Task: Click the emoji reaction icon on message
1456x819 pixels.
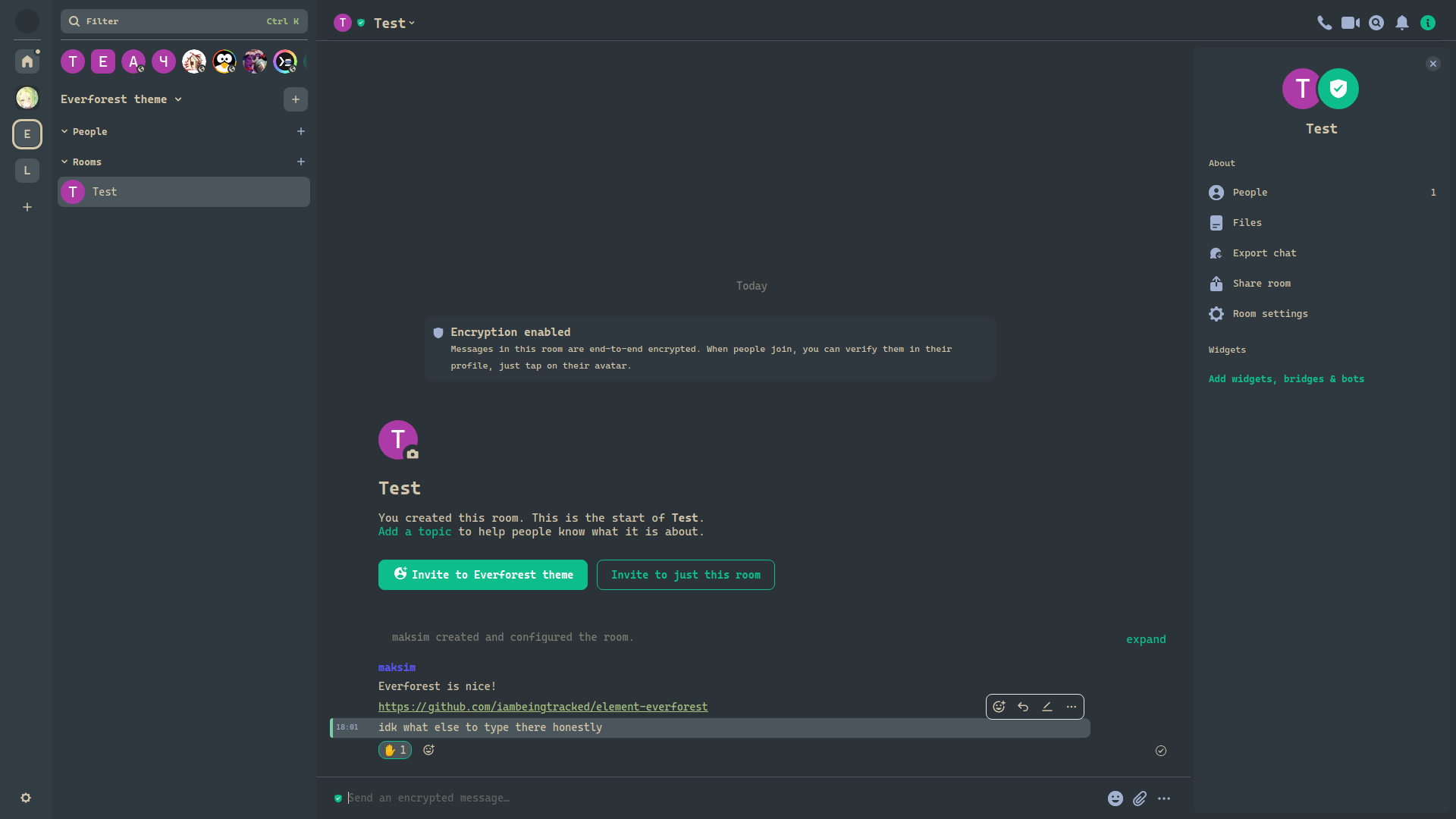Action: (999, 707)
